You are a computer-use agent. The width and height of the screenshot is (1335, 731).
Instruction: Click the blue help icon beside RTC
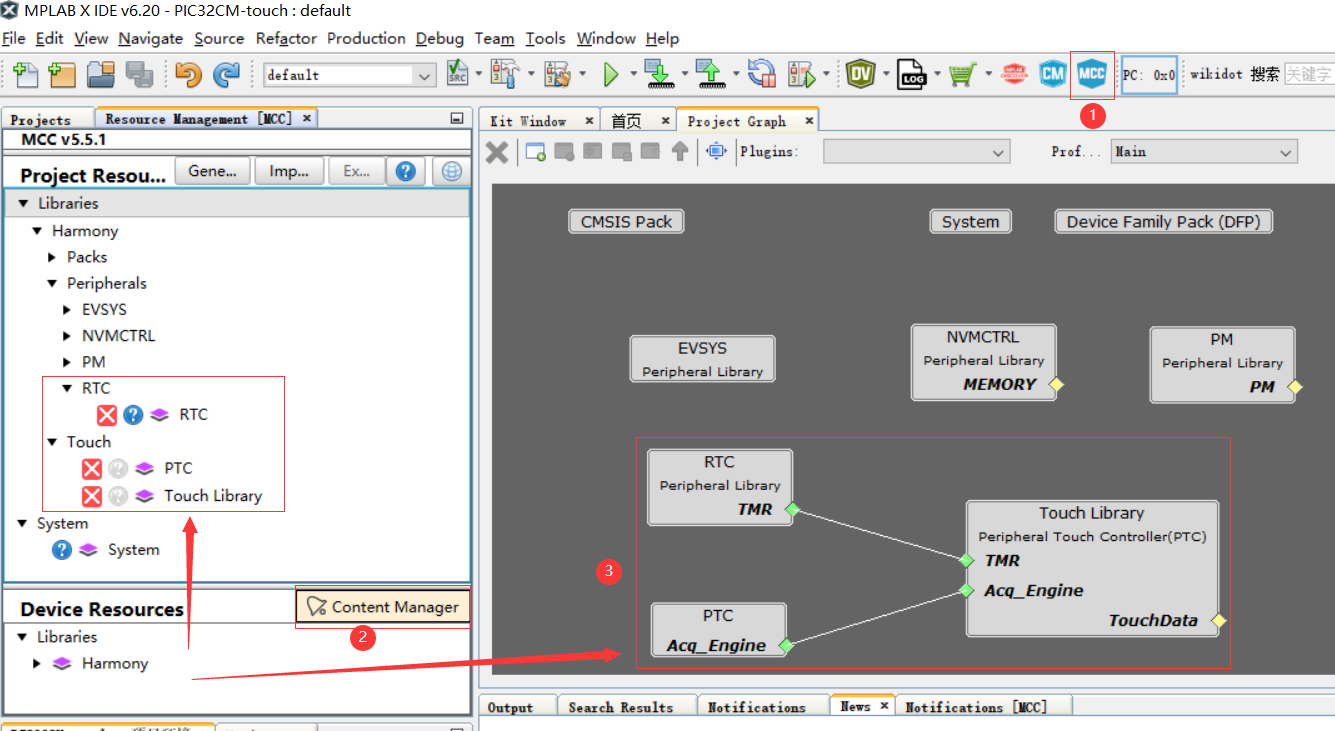(x=133, y=415)
